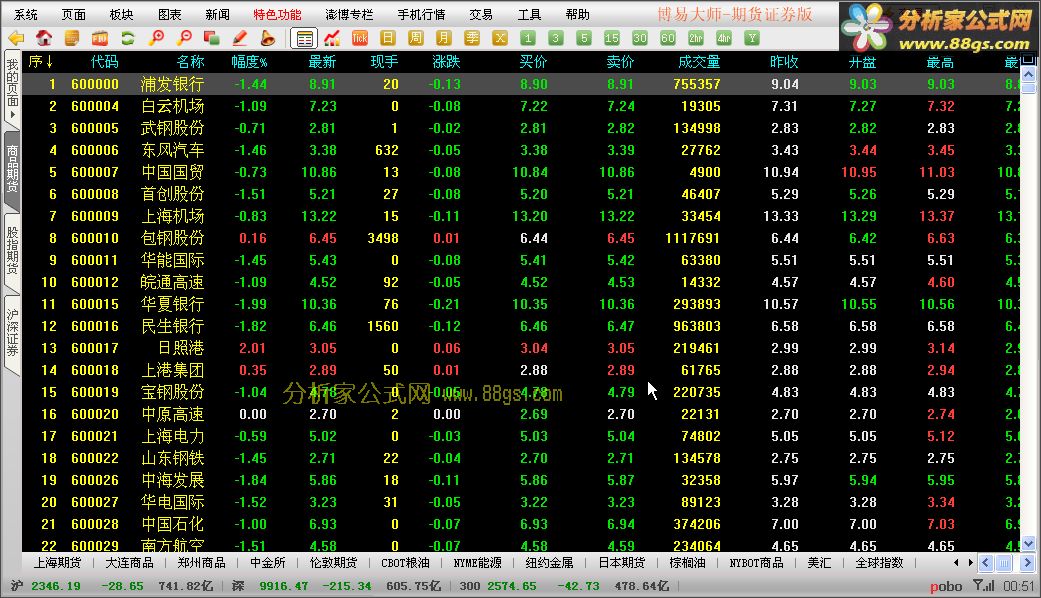
Task: Open the trend line chart icon
Action: [332, 38]
